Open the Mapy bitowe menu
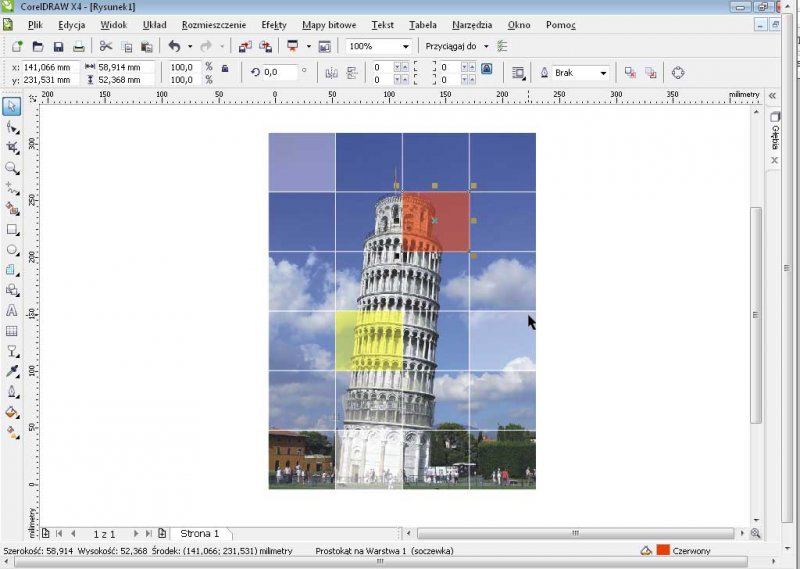 coord(328,24)
